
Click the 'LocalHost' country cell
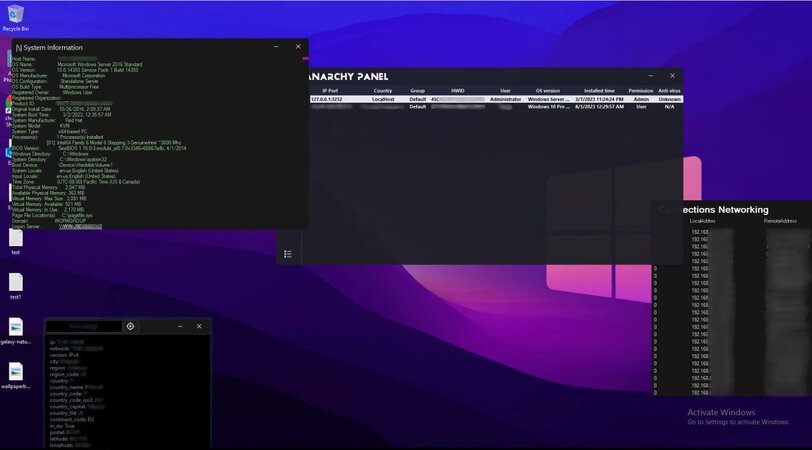click(x=383, y=99)
